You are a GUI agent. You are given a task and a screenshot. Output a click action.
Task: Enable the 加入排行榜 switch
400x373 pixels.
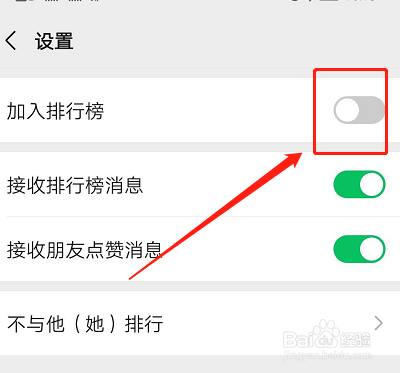359,110
